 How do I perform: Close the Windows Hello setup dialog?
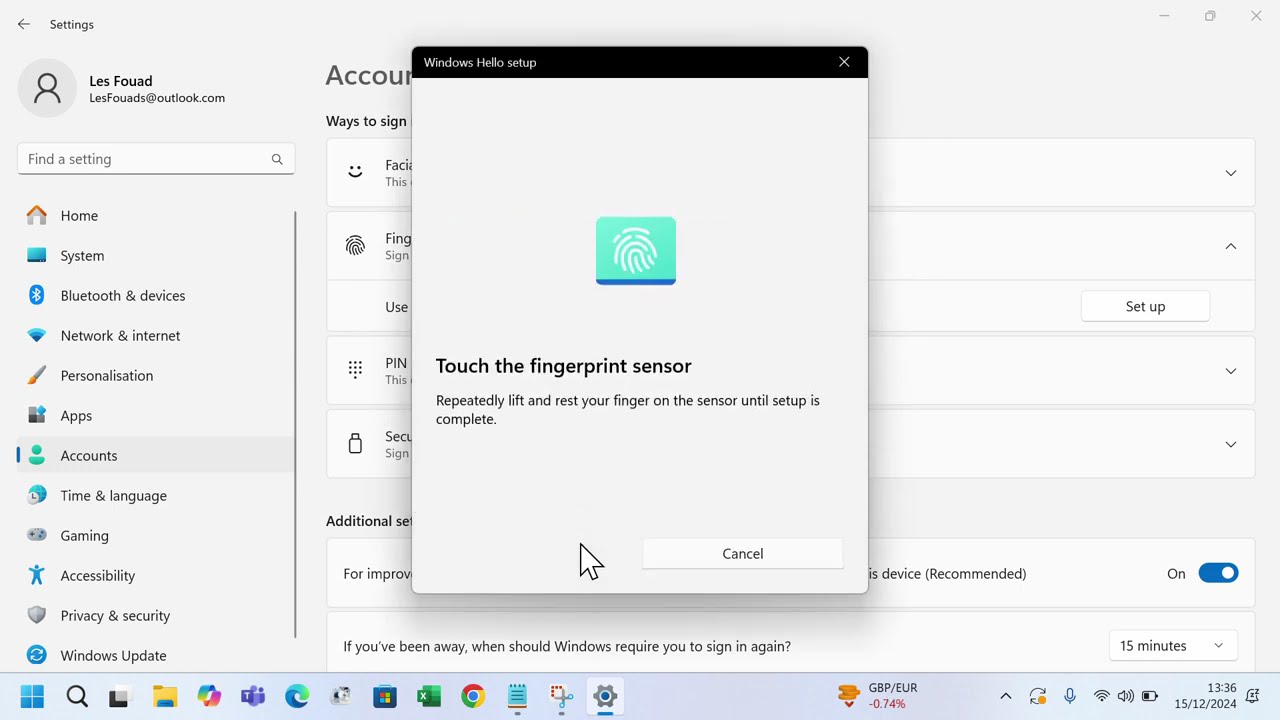(844, 62)
